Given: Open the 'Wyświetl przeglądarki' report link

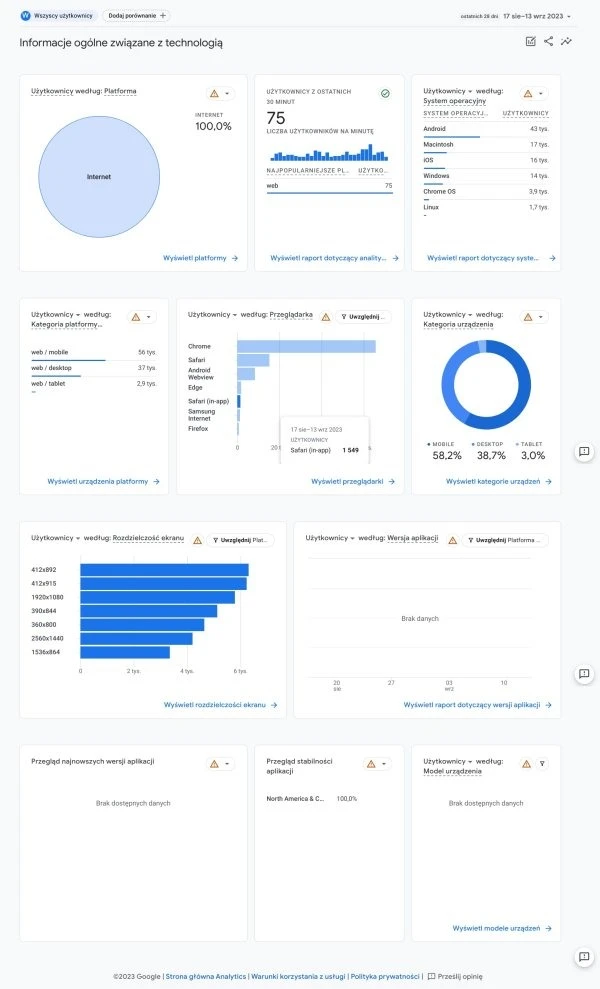Looking at the screenshot, I should (352, 481).
